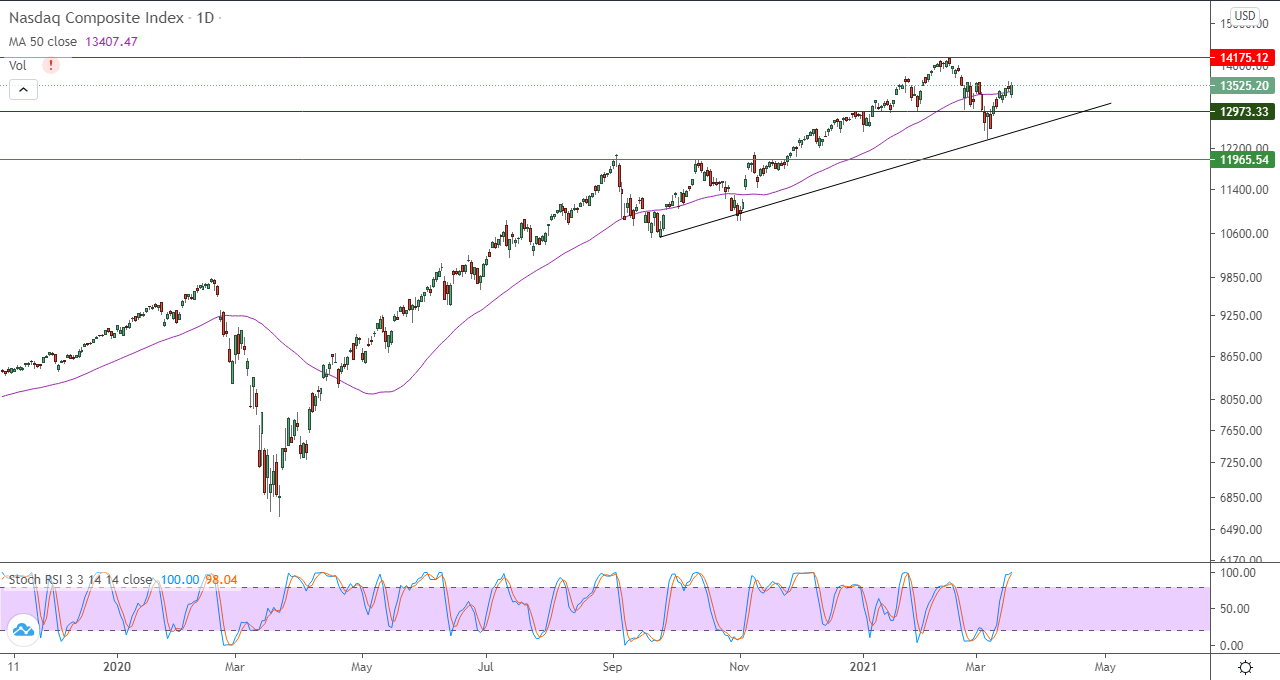Viewport: 1280px width, 680px height.
Task: Click the Jul label on time axis
Action: [486, 666]
